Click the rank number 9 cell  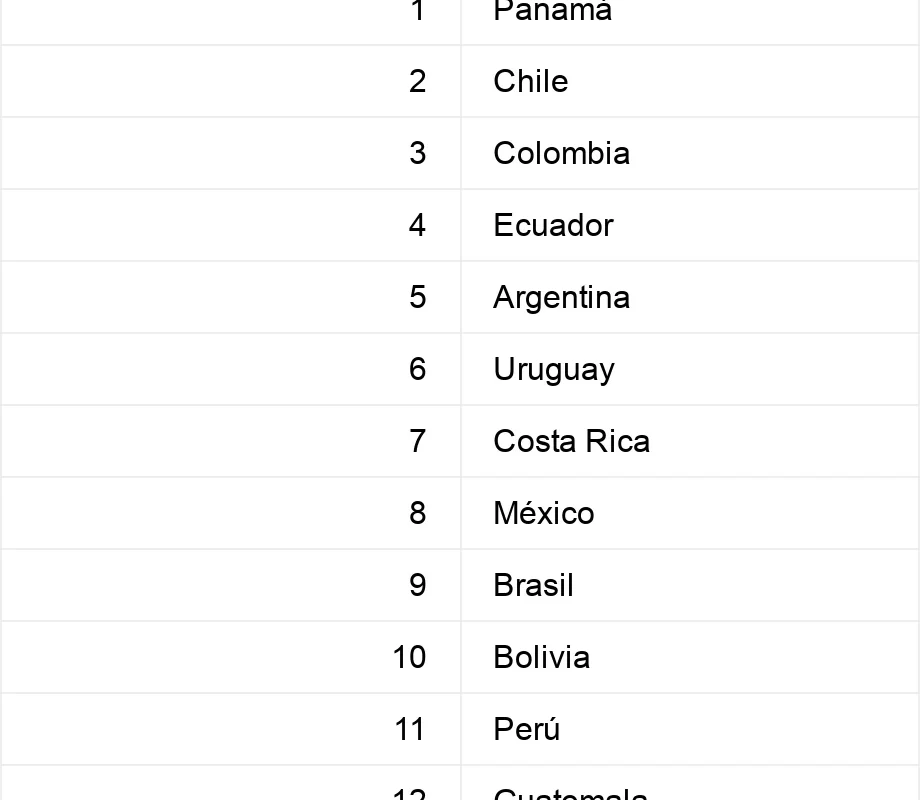tap(231, 585)
